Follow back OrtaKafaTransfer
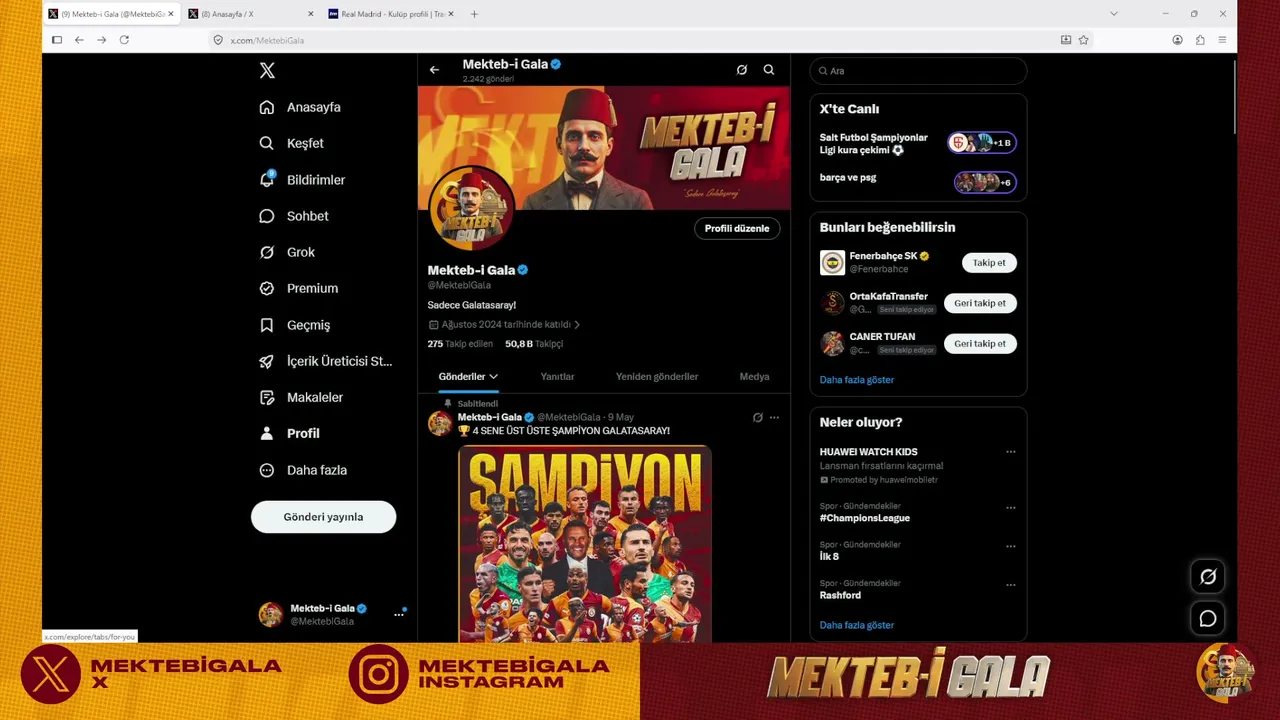The width and height of the screenshot is (1280, 720). 980,303
